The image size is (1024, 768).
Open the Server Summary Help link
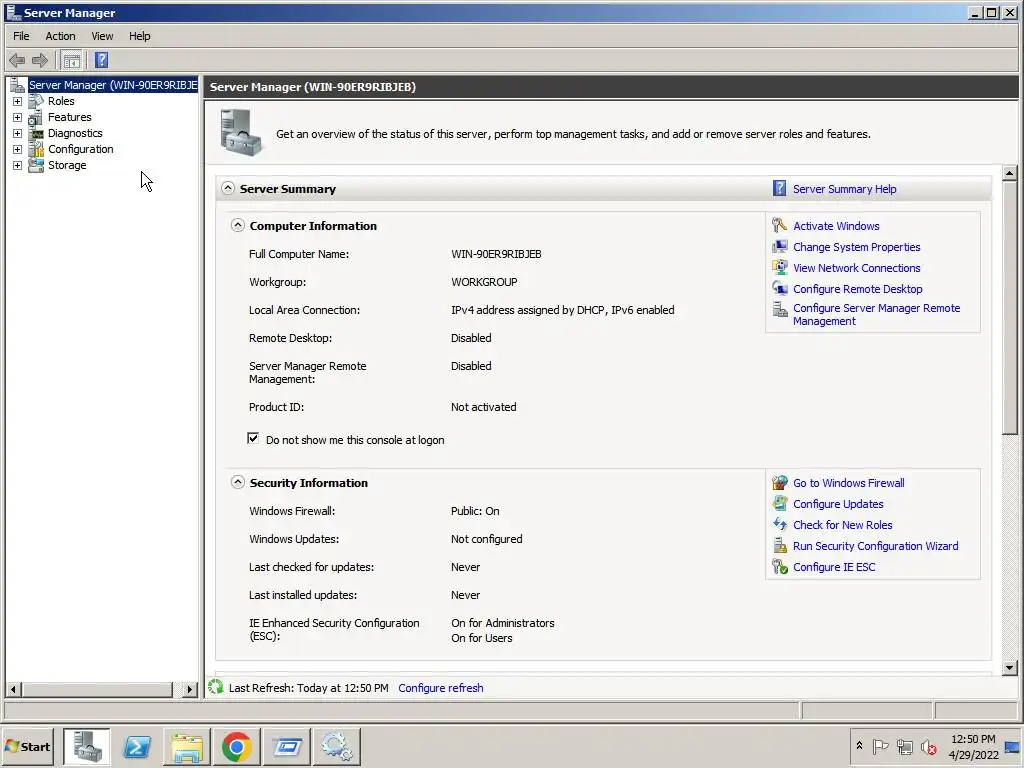[844, 189]
